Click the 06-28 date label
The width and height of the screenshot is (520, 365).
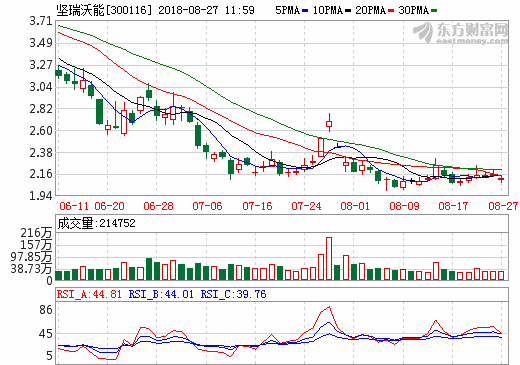coord(158,206)
